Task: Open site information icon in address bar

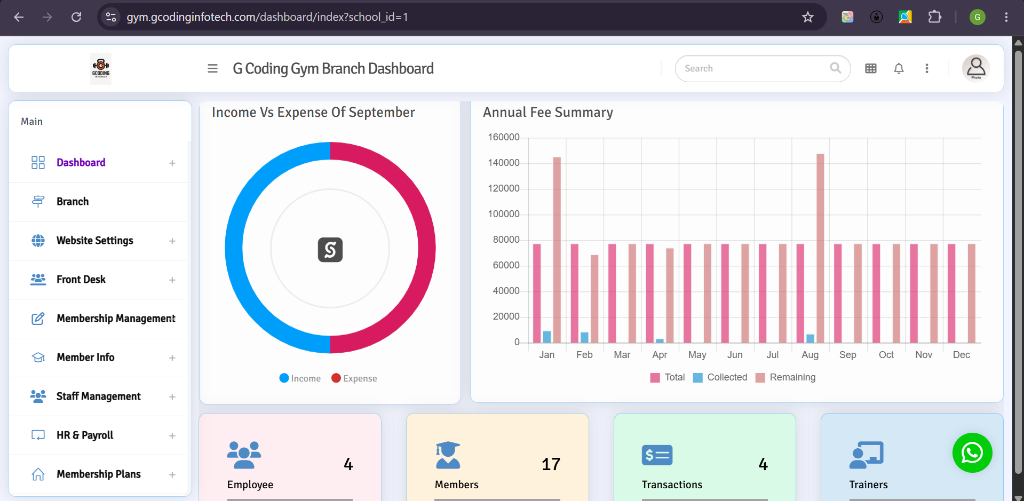Action: coord(111,18)
